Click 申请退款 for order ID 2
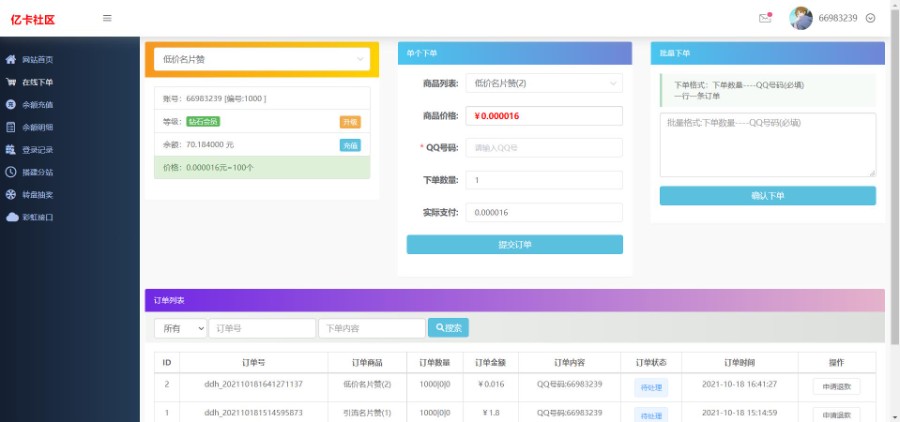Image resolution: width=900 pixels, height=422 pixels. point(836,384)
